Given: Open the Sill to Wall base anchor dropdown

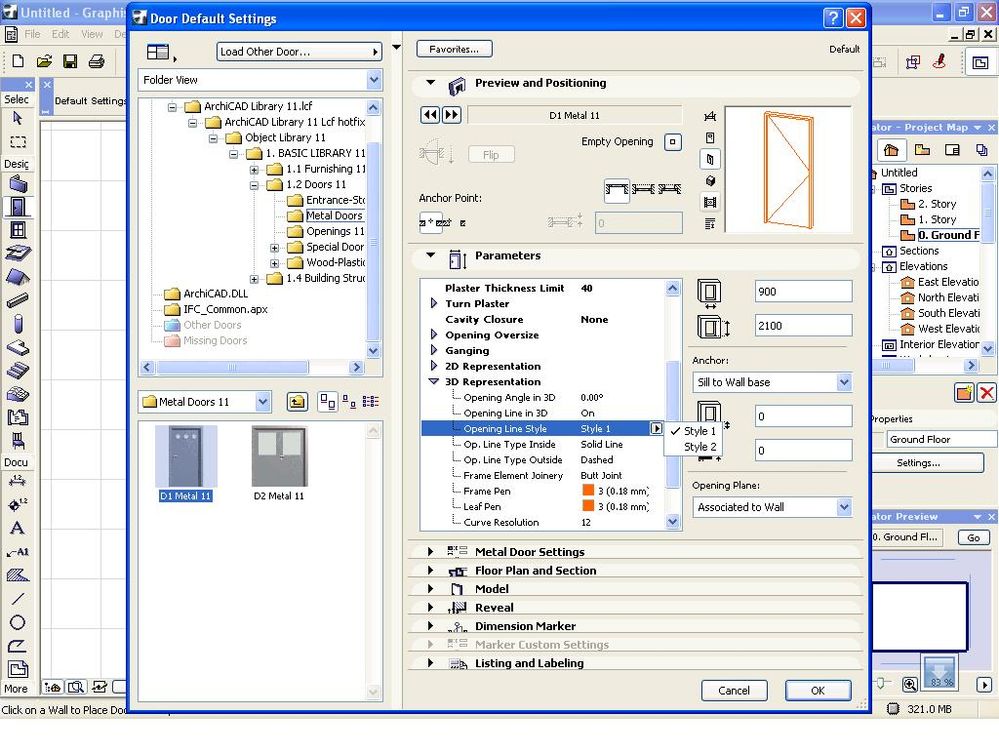Looking at the screenshot, I should (844, 382).
